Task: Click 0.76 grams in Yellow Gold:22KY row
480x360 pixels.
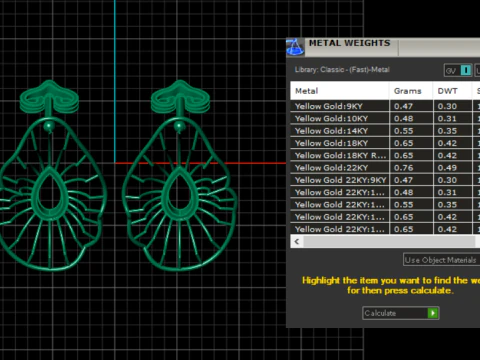Action: tap(403, 168)
